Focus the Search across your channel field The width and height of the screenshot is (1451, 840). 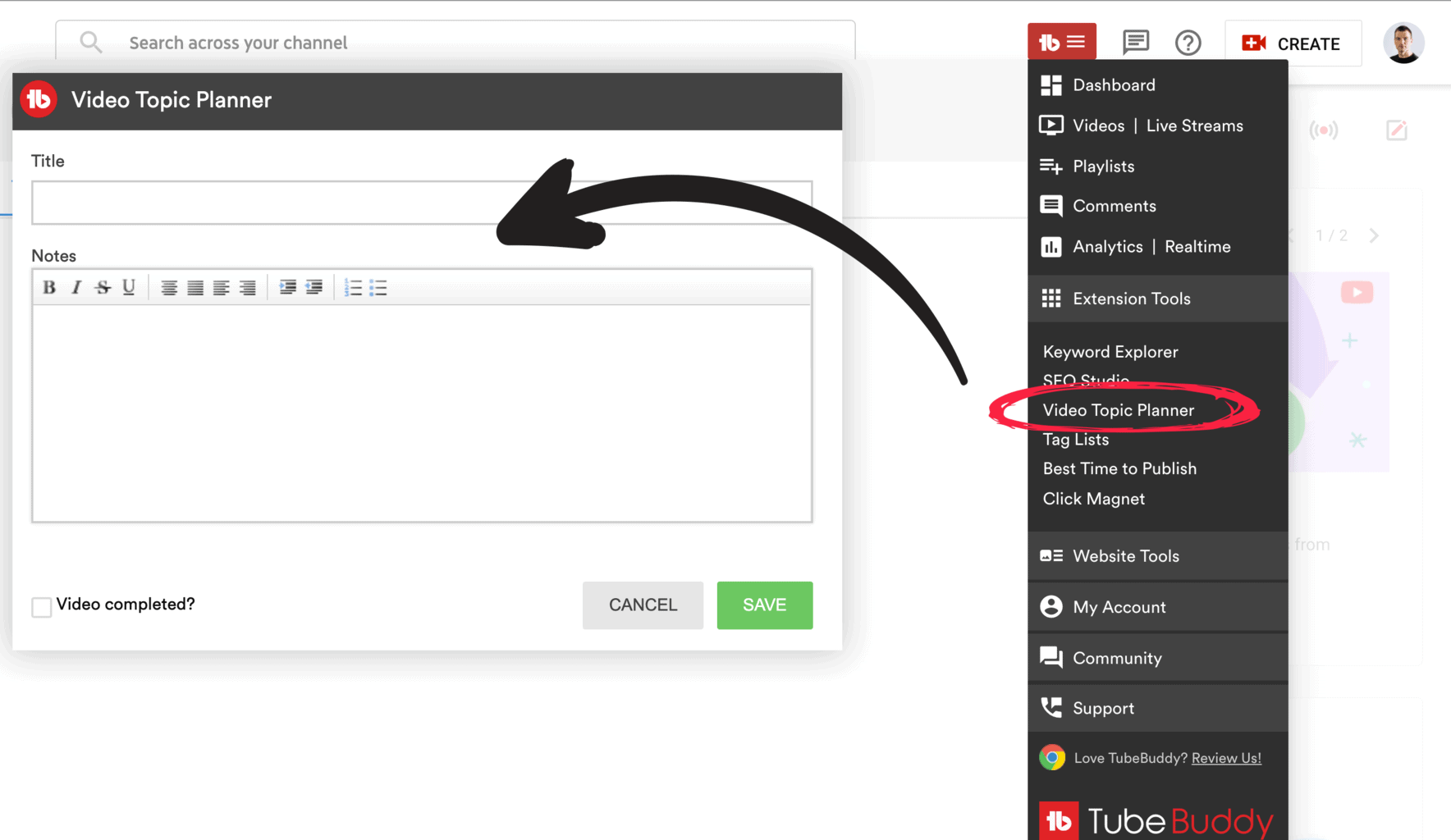point(455,41)
